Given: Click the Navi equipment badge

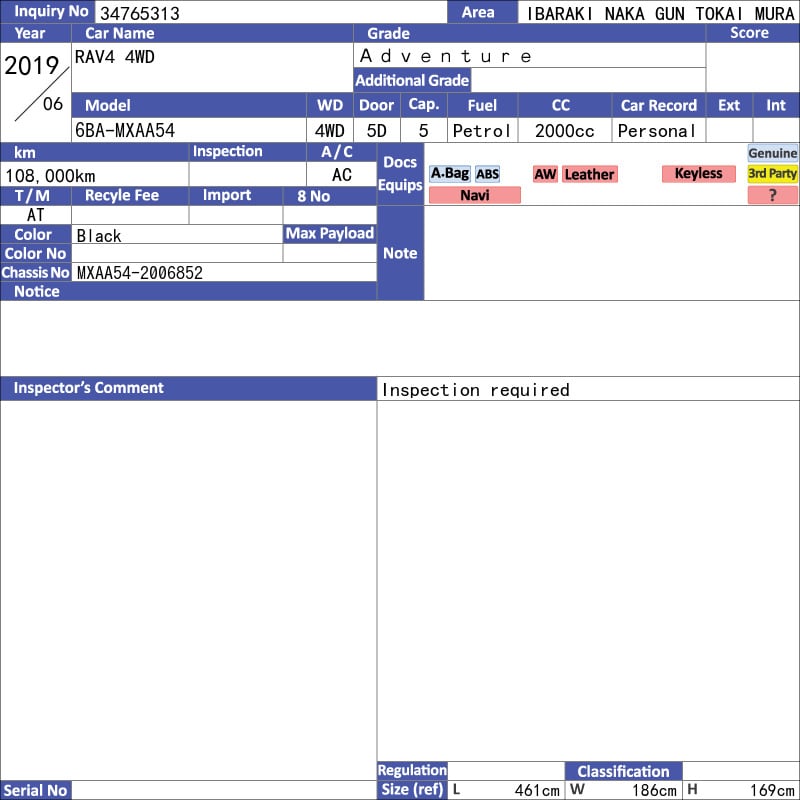Looking at the screenshot, I should pos(474,195).
